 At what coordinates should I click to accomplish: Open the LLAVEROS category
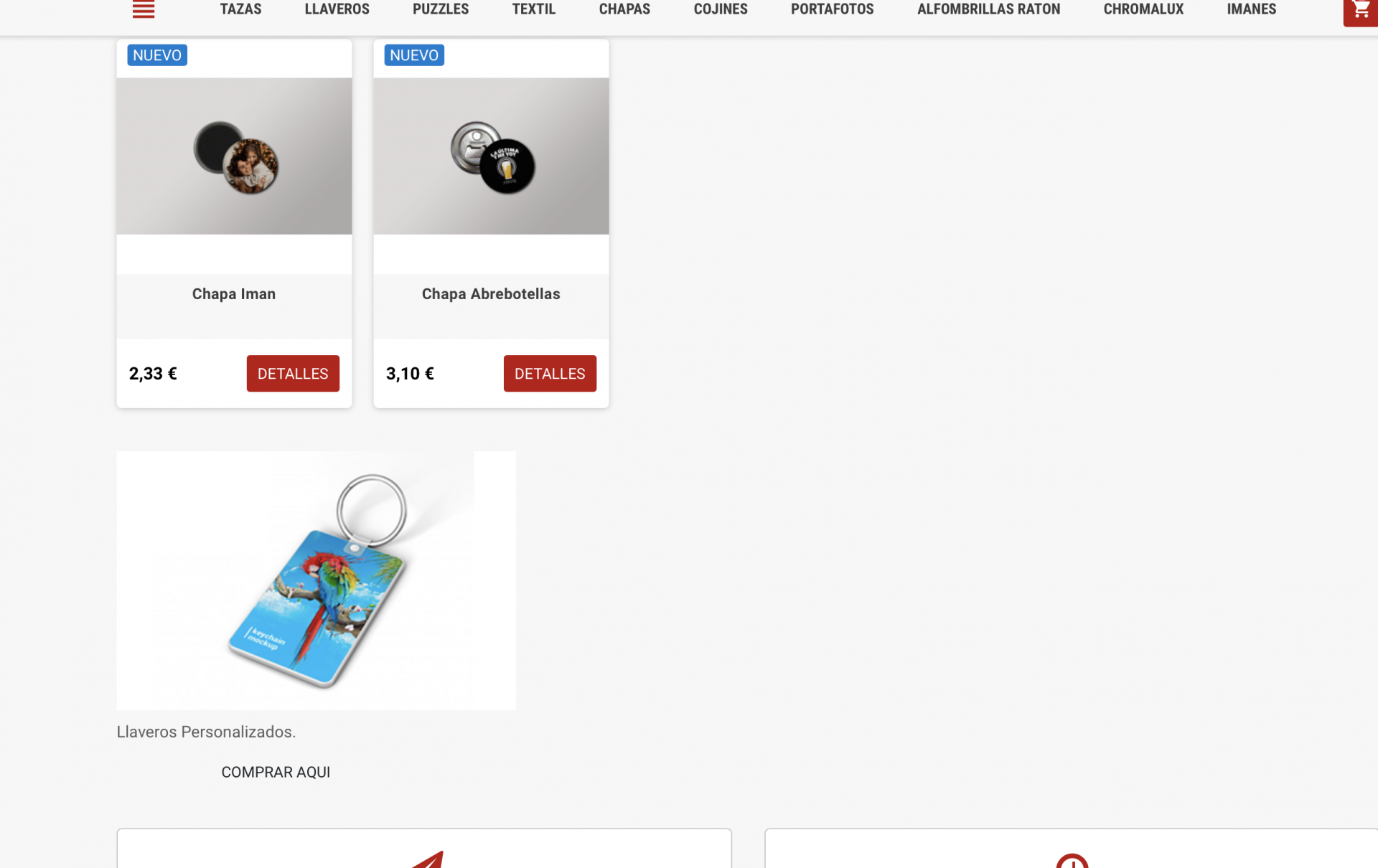[337, 9]
